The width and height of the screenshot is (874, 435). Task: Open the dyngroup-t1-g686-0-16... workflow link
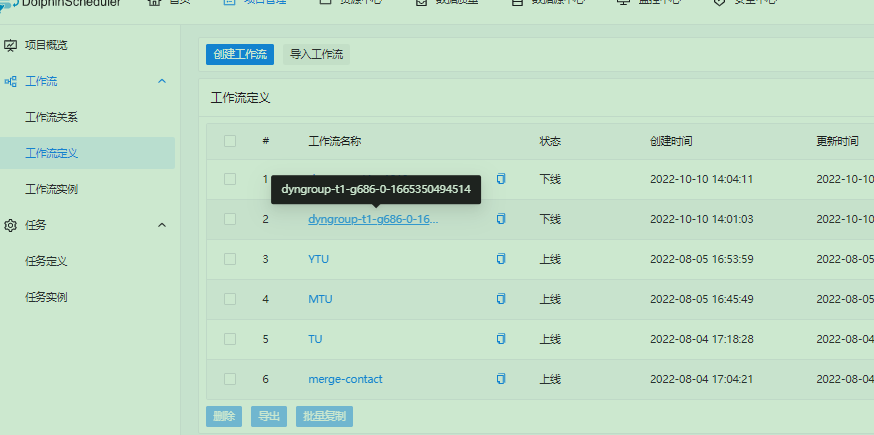[x=373, y=219]
